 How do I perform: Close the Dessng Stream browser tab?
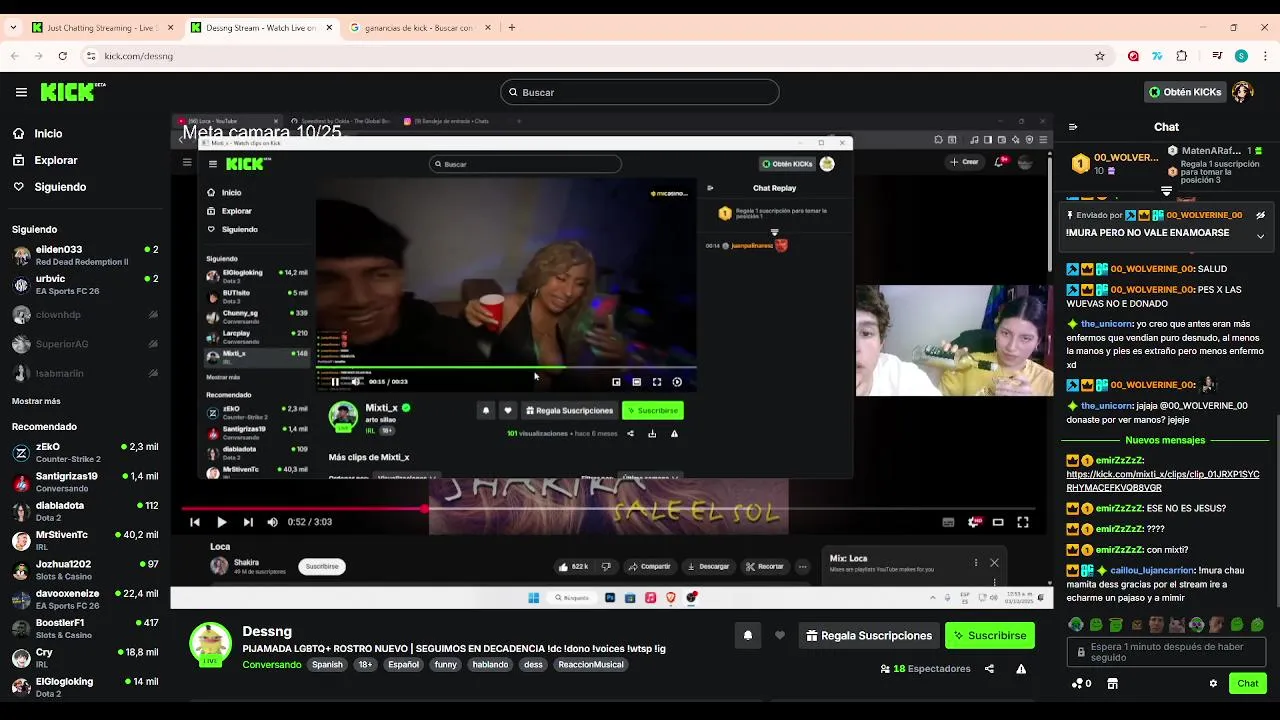click(329, 27)
